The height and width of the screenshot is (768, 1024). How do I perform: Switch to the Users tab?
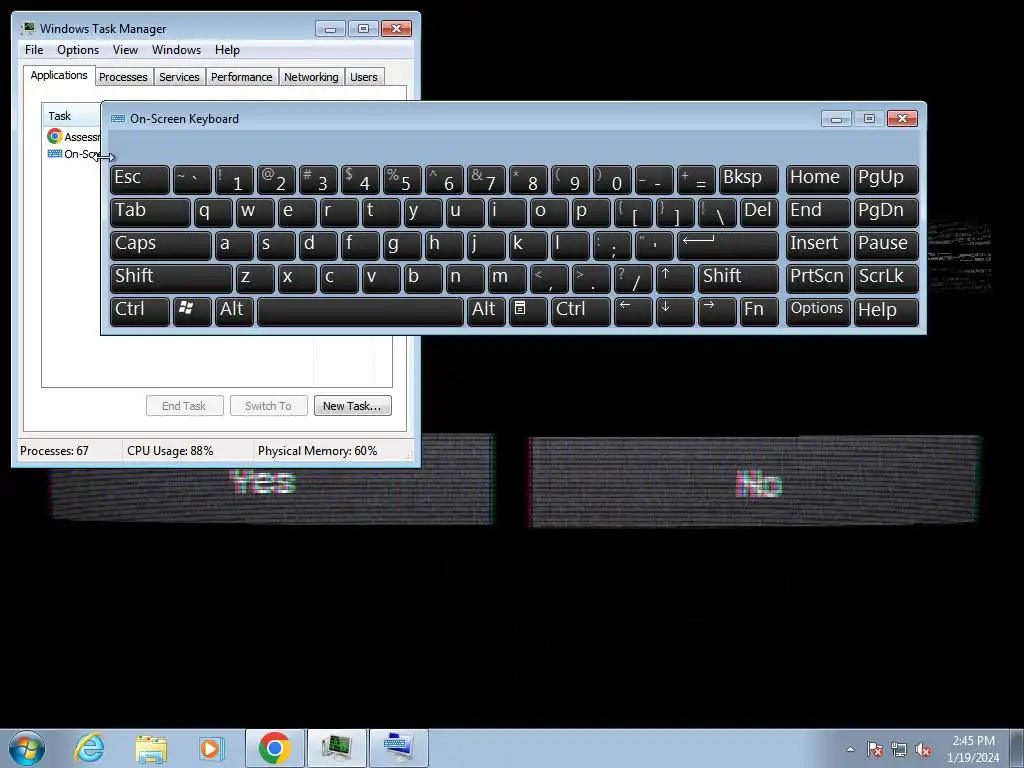pos(364,77)
